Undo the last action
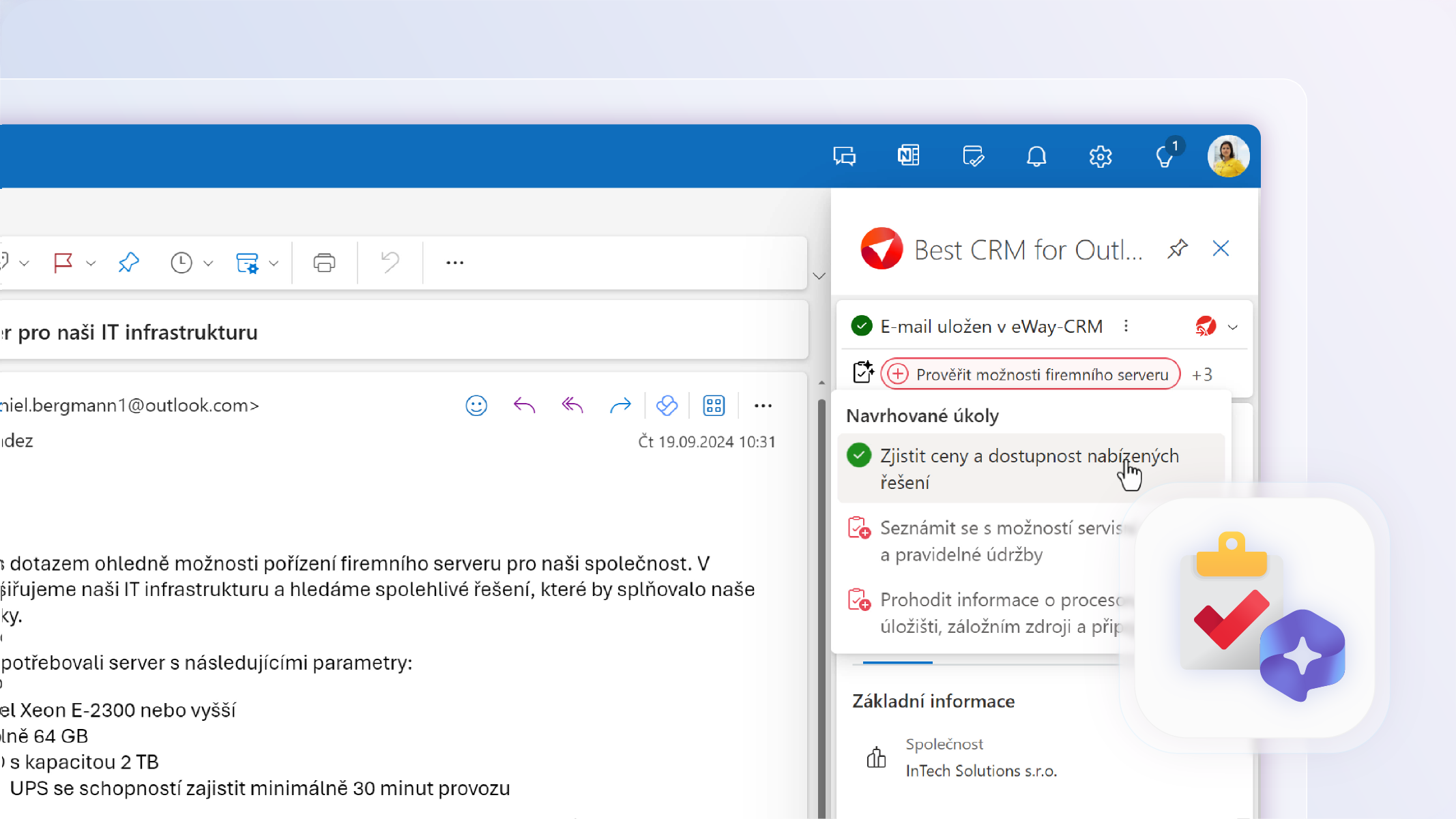The height and width of the screenshot is (819, 1456). 390,263
